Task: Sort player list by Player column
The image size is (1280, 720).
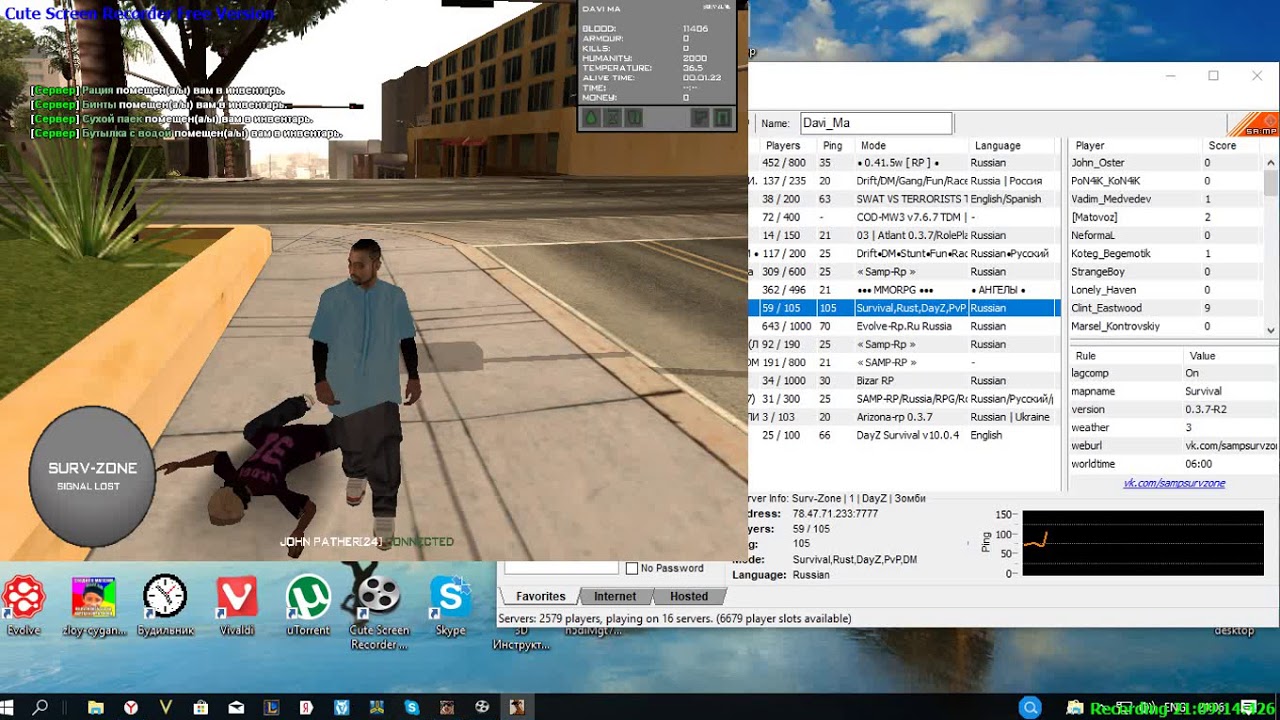Action: [x=1136, y=145]
